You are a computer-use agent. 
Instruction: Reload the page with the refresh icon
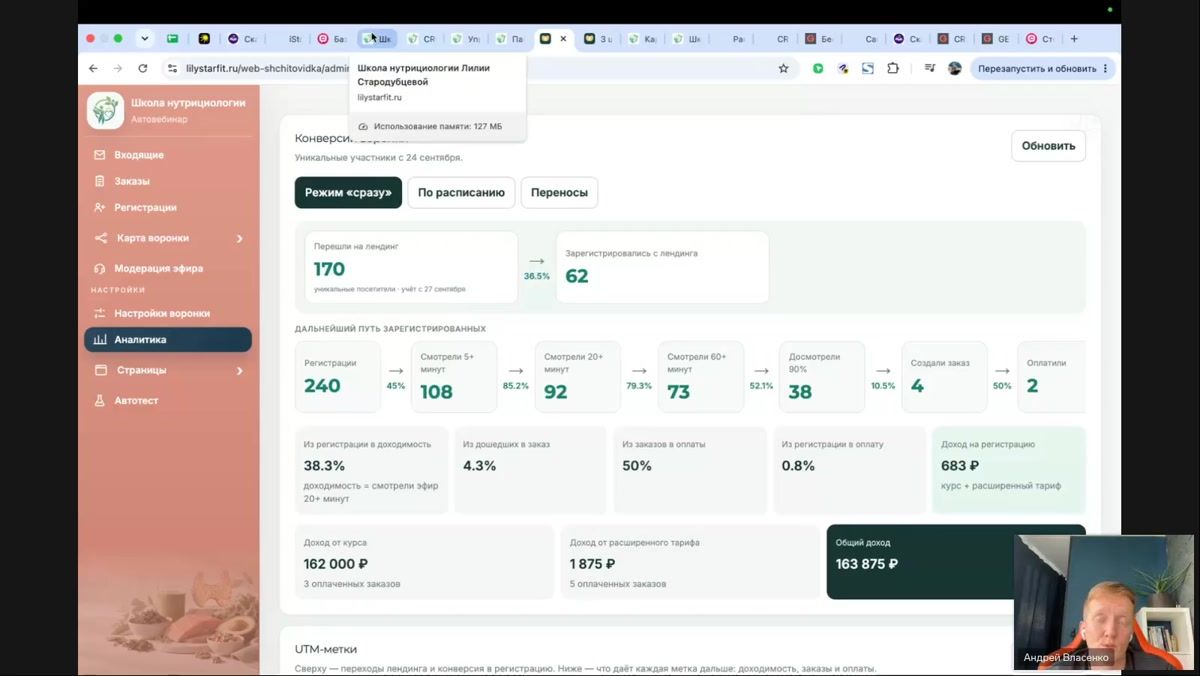[x=143, y=68]
